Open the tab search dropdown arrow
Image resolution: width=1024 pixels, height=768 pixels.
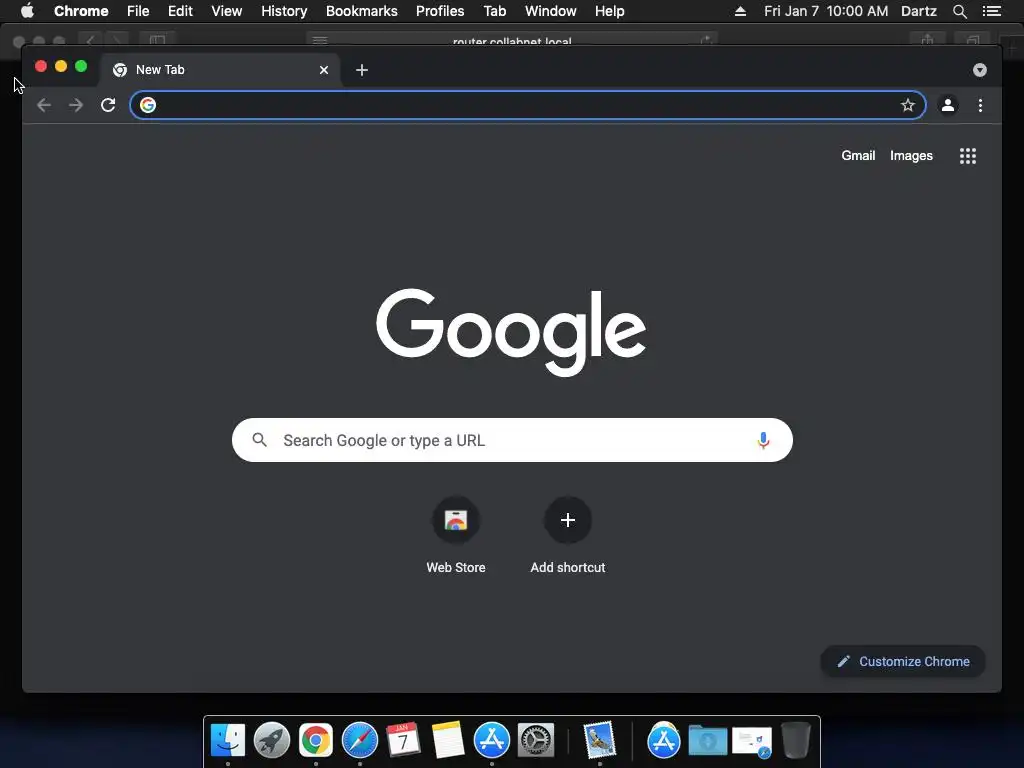coord(980,70)
